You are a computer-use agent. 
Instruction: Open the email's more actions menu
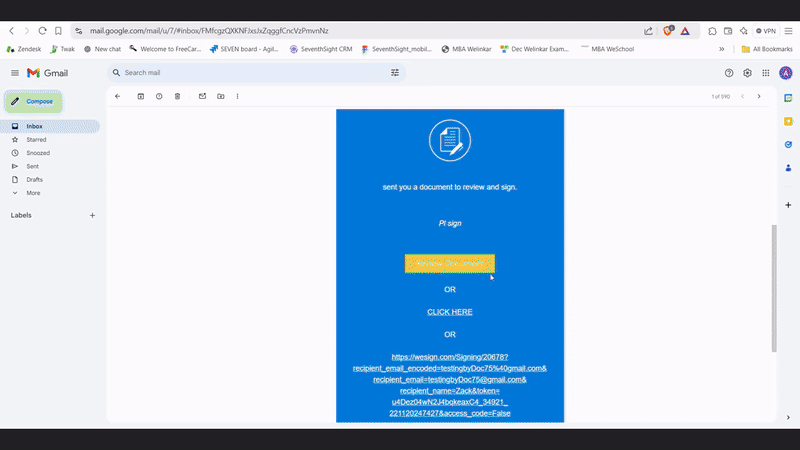coord(237,96)
